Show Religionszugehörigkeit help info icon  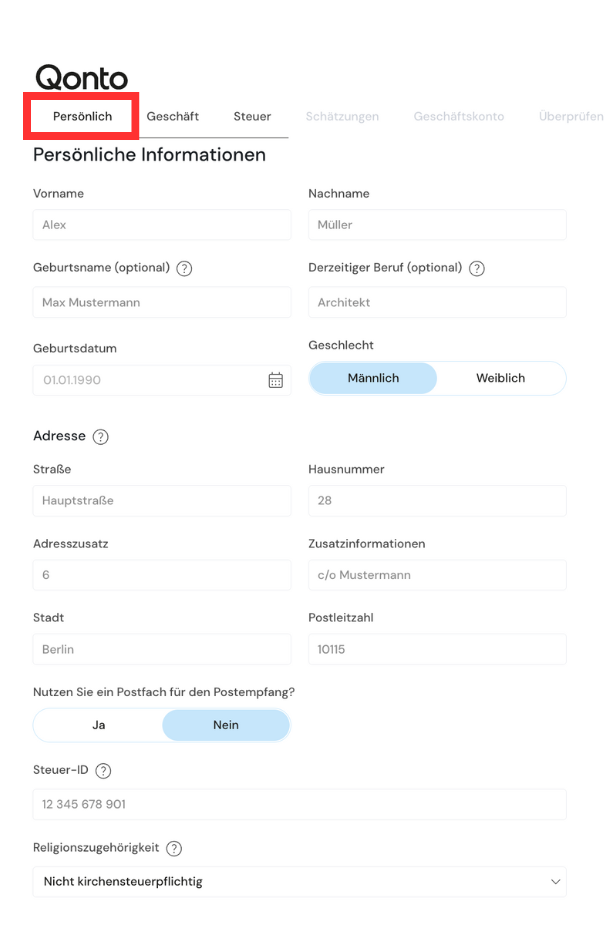tap(174, 848)
